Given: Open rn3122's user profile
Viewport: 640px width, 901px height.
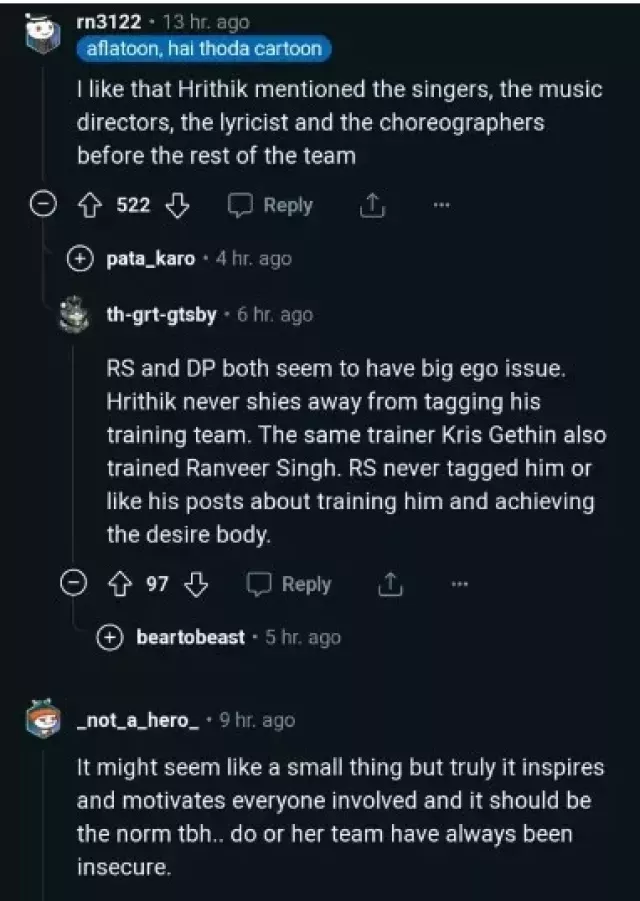Looking at the screenshot, I should point(109,22).
